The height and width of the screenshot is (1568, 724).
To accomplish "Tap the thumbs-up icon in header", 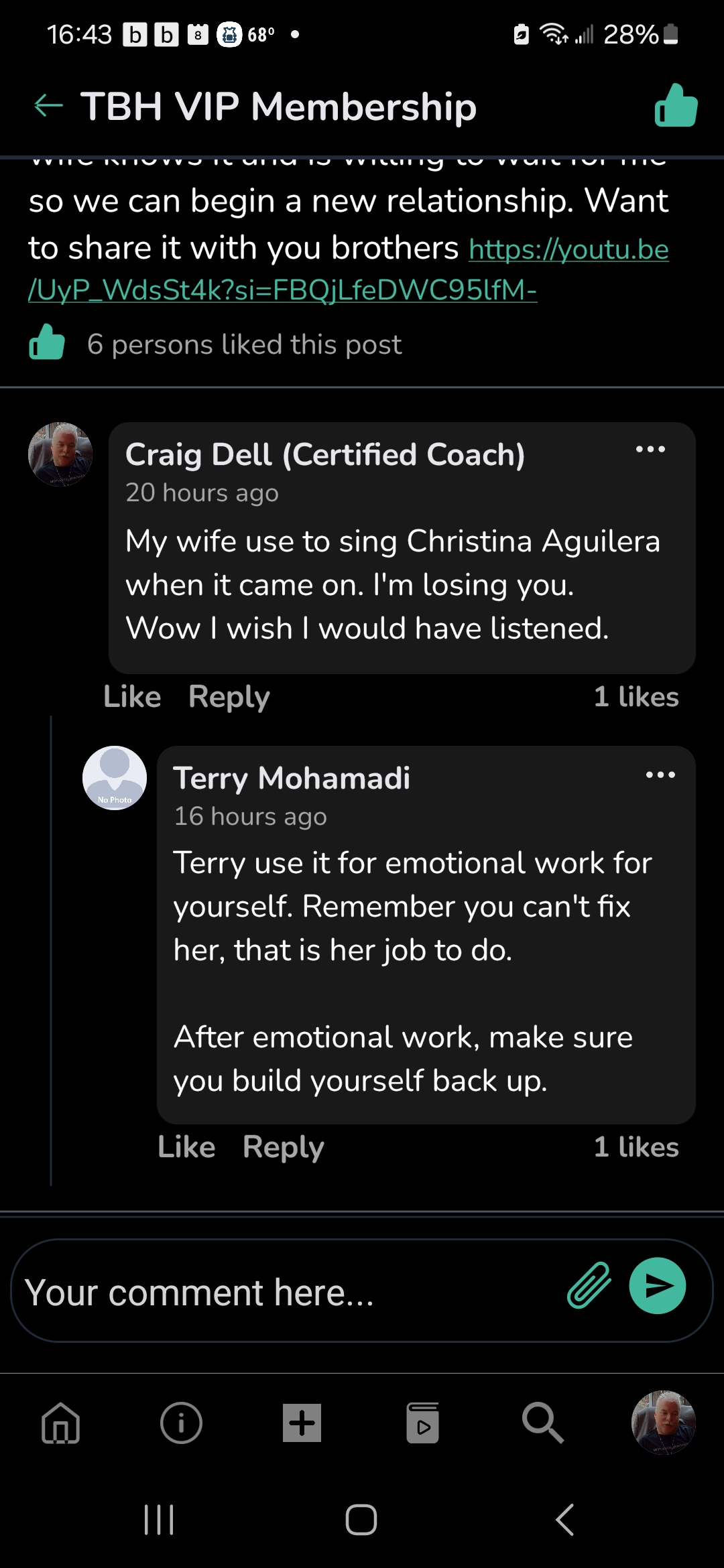I will (x=676, y=106).
